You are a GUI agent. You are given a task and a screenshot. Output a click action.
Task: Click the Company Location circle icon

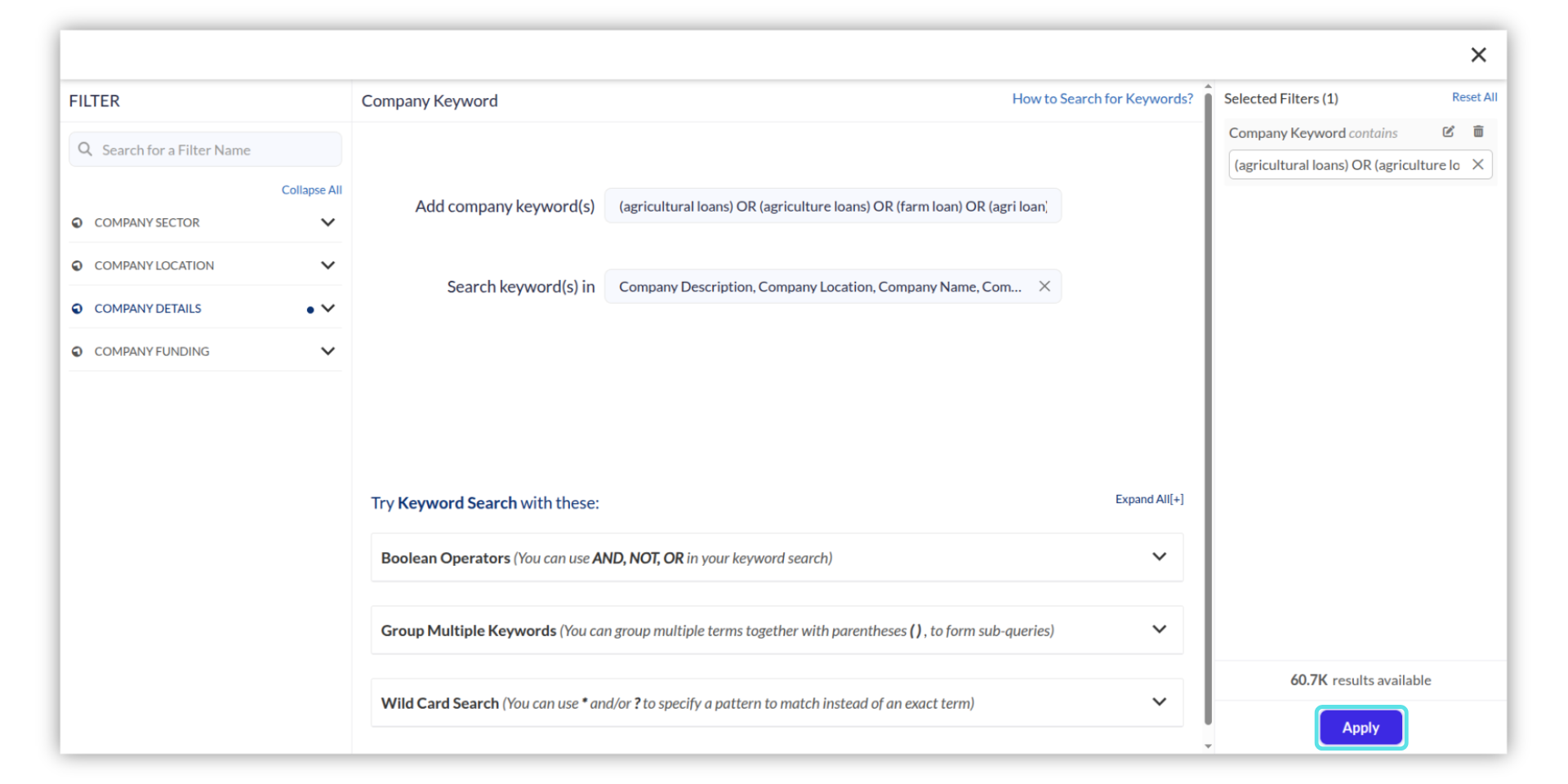78,265
